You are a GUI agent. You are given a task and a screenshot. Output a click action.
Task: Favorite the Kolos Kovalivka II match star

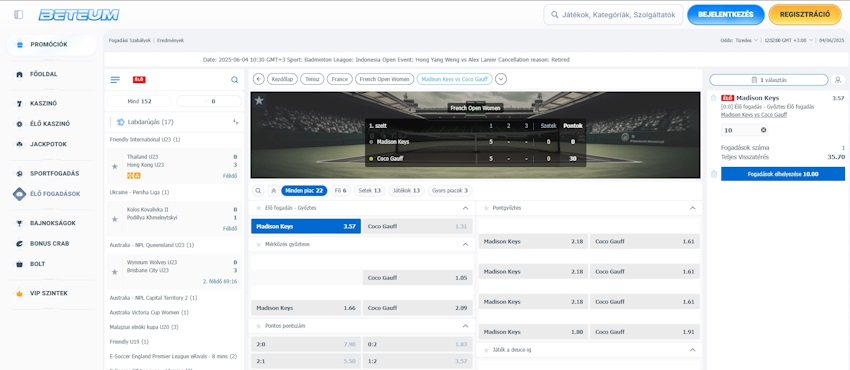point(114,219)
